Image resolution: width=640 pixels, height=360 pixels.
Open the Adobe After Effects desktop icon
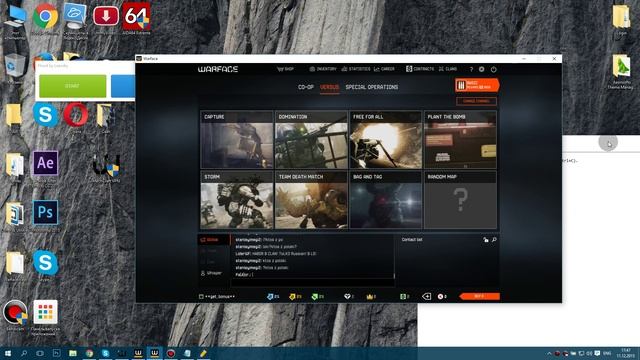45,163
